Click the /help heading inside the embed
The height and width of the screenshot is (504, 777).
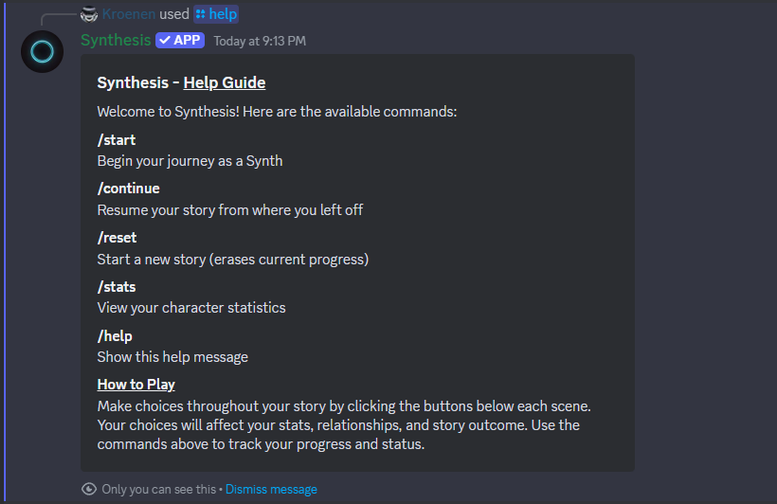[115, 336]
